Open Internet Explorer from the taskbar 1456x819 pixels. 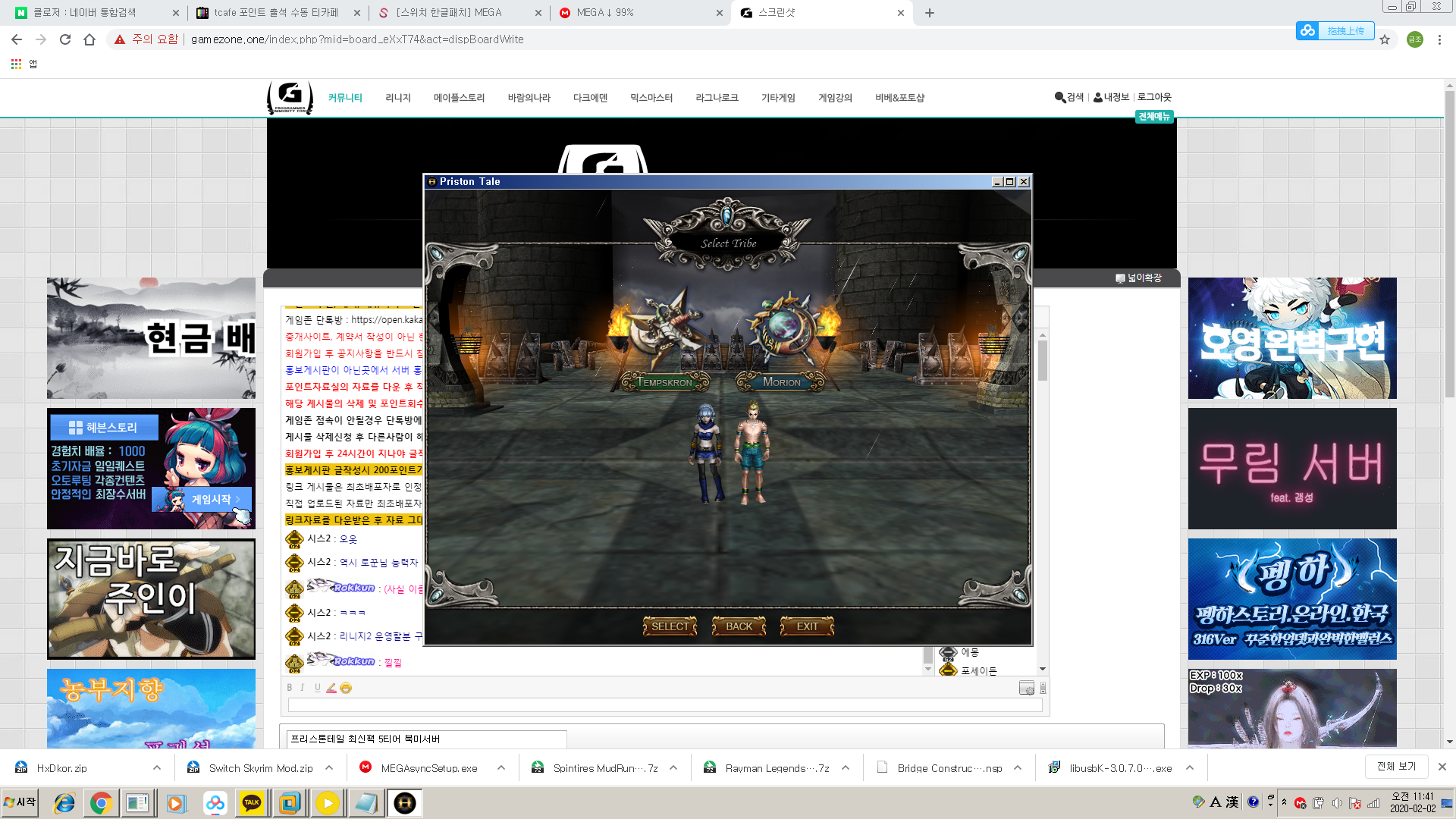64,802
